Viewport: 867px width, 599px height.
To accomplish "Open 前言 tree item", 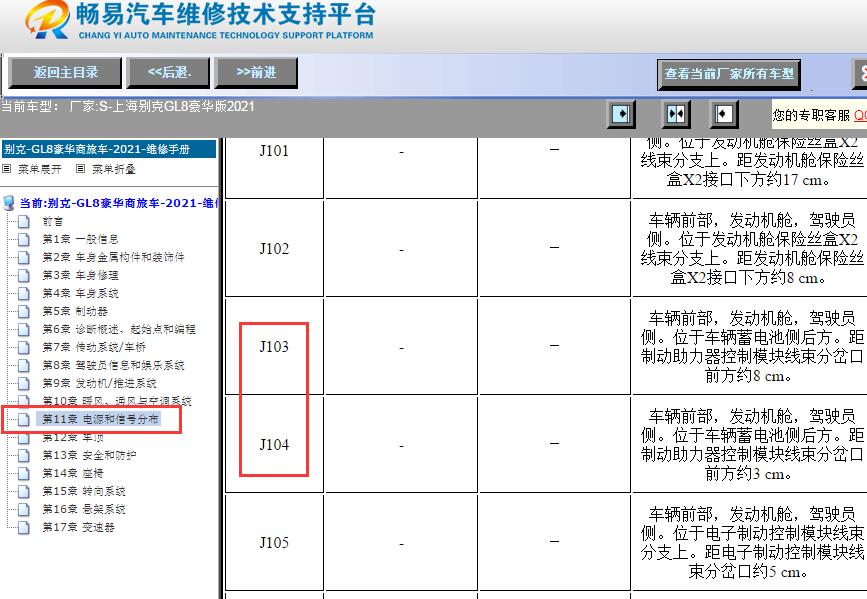I will 53,221.
